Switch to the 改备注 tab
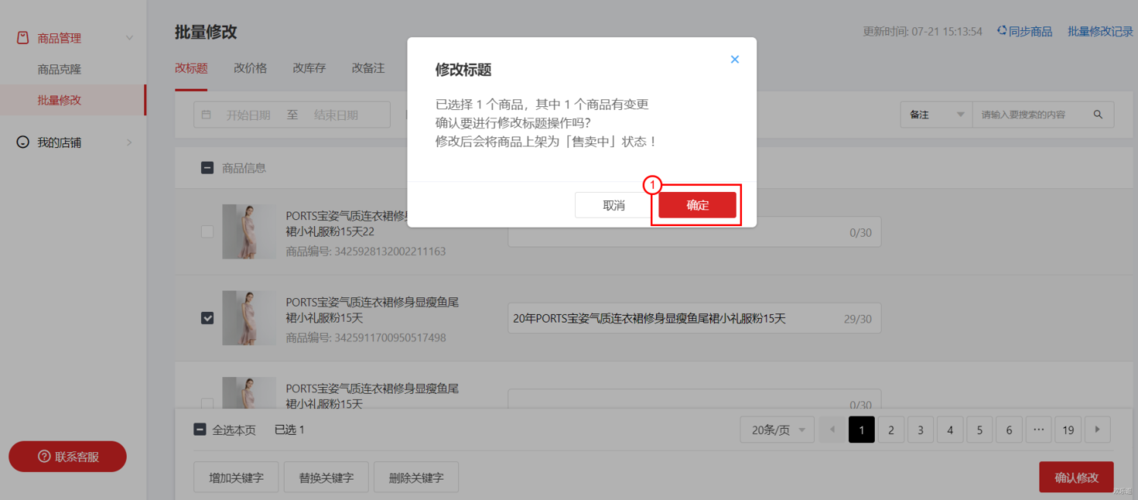 [x=368, y=68]
